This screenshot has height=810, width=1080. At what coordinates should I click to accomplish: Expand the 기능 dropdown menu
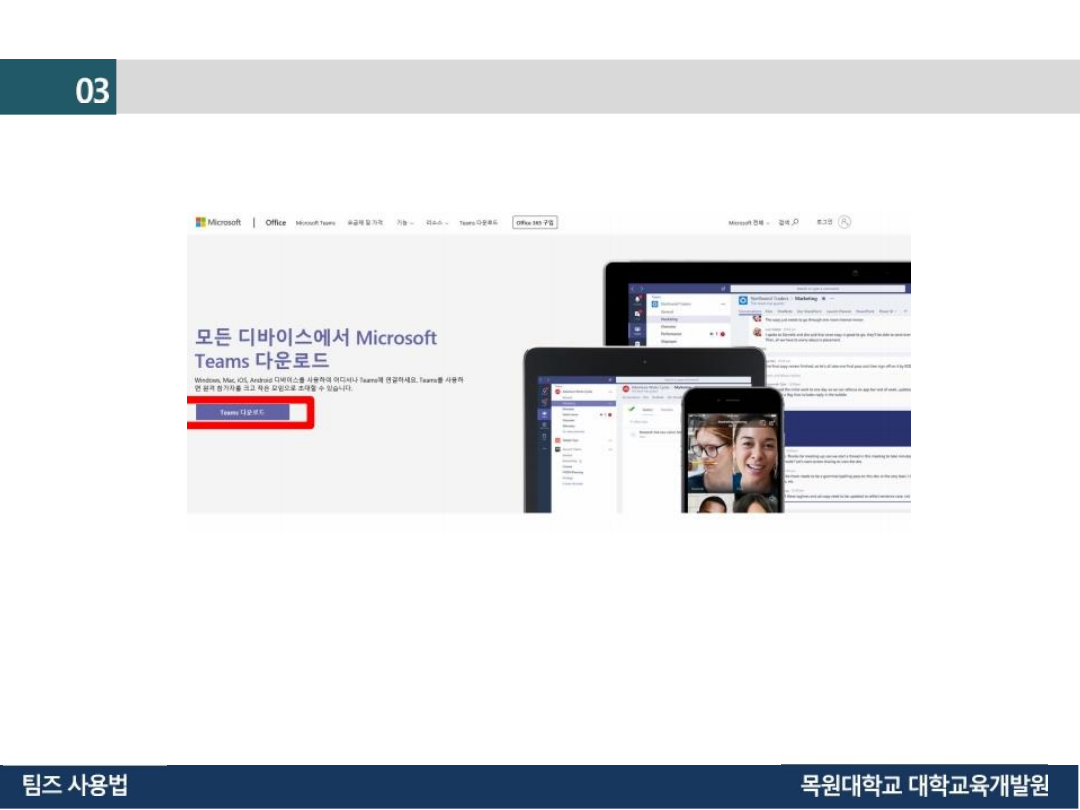405,223
